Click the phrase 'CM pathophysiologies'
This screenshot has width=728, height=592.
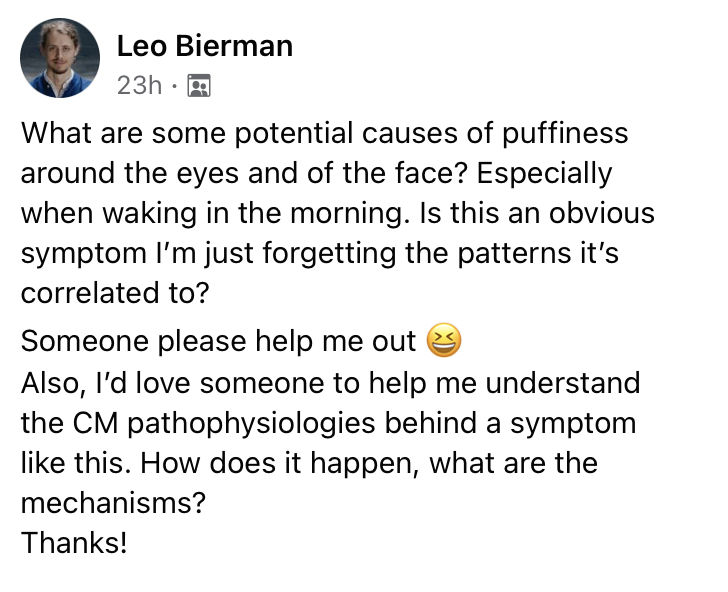[x=224, y=424]
